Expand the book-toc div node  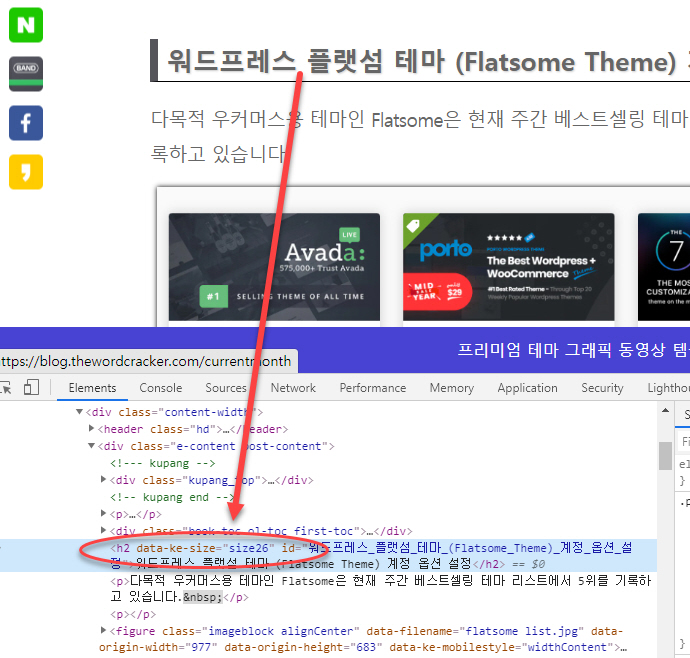[x=103, y=530]
